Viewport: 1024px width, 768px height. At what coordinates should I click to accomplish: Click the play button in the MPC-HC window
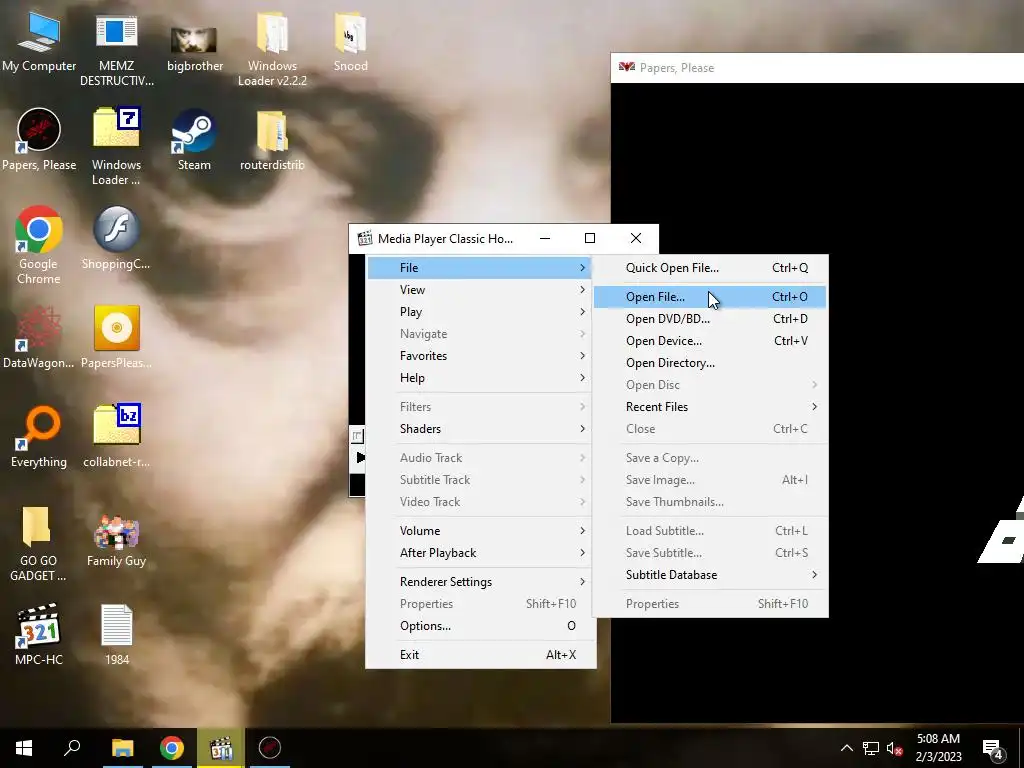[x=359, y=458]
